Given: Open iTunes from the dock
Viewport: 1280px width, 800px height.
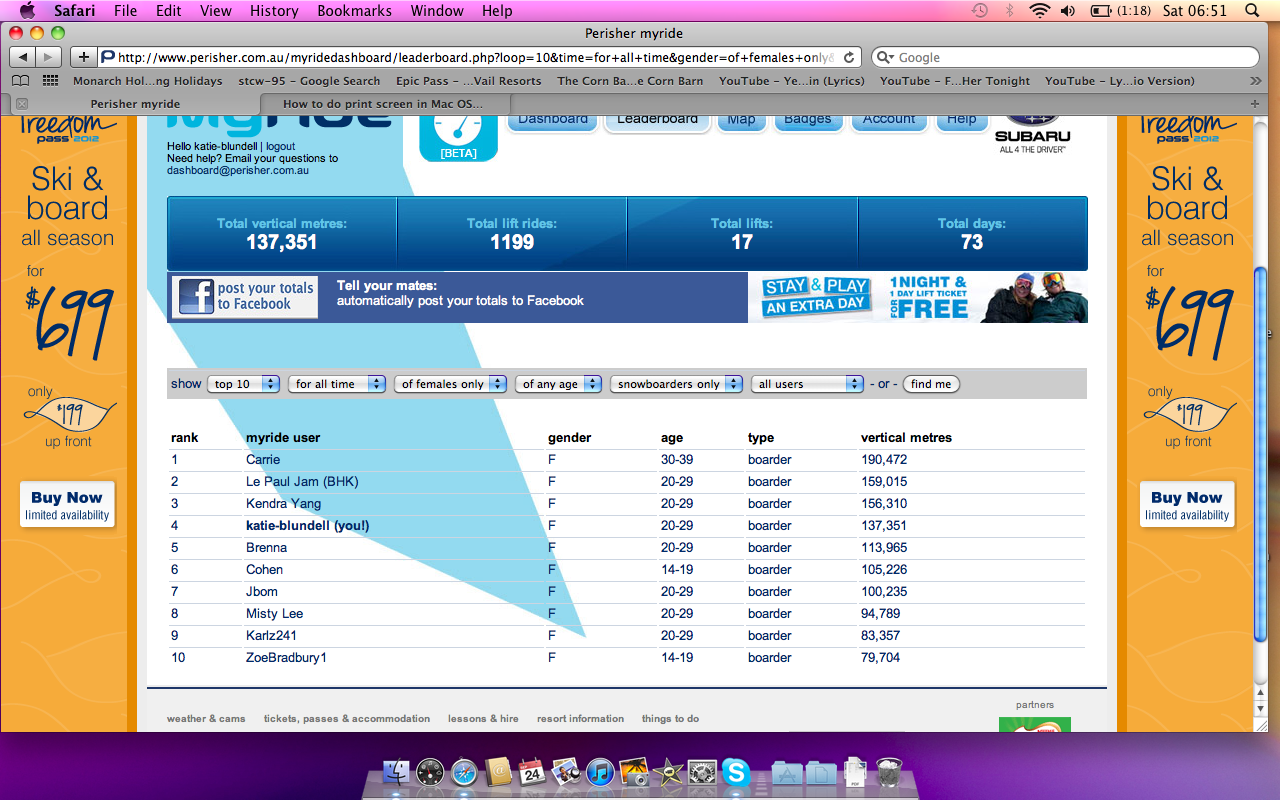Looking at the screenshot, I should (600, 772).
